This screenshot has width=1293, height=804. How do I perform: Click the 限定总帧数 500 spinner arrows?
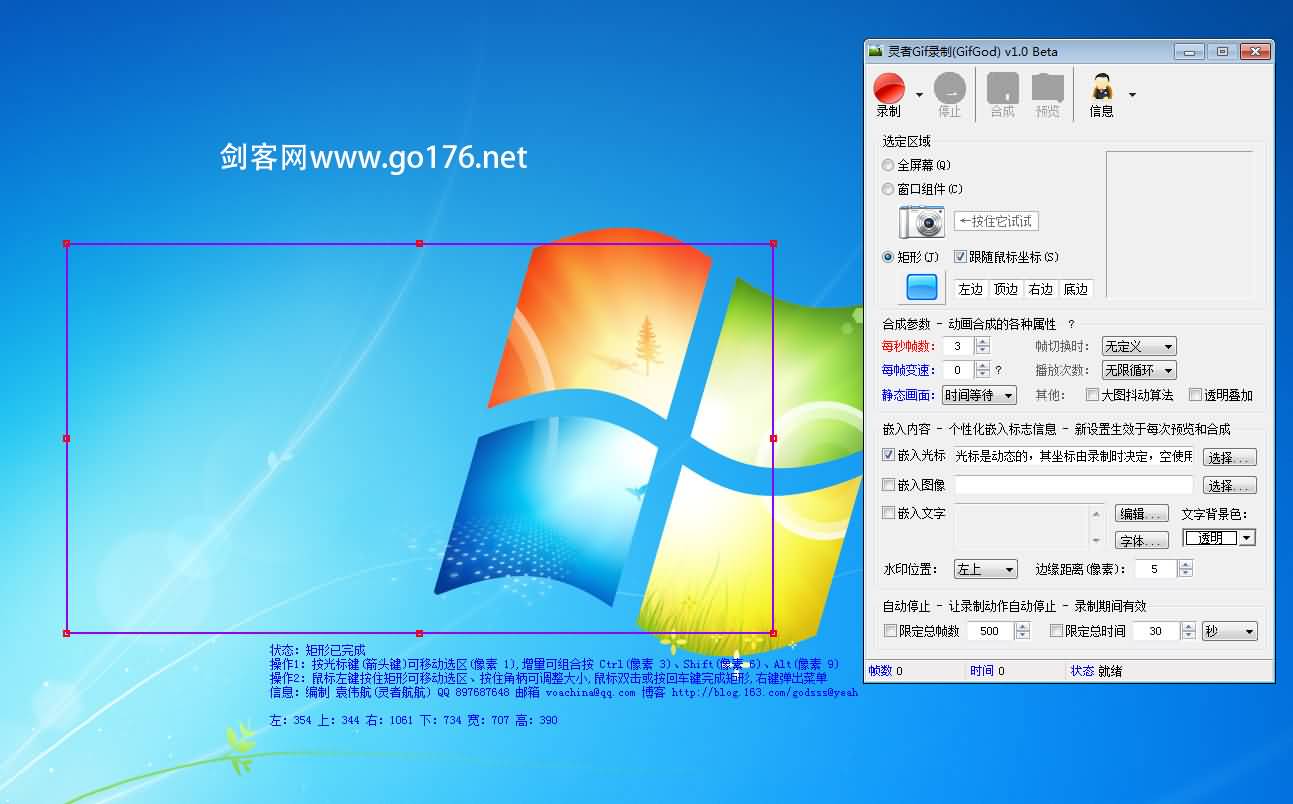1022,631
